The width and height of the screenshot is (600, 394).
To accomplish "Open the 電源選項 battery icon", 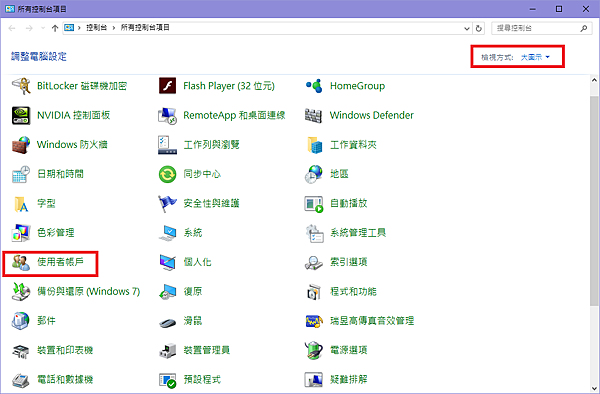I will coord(314,350).
